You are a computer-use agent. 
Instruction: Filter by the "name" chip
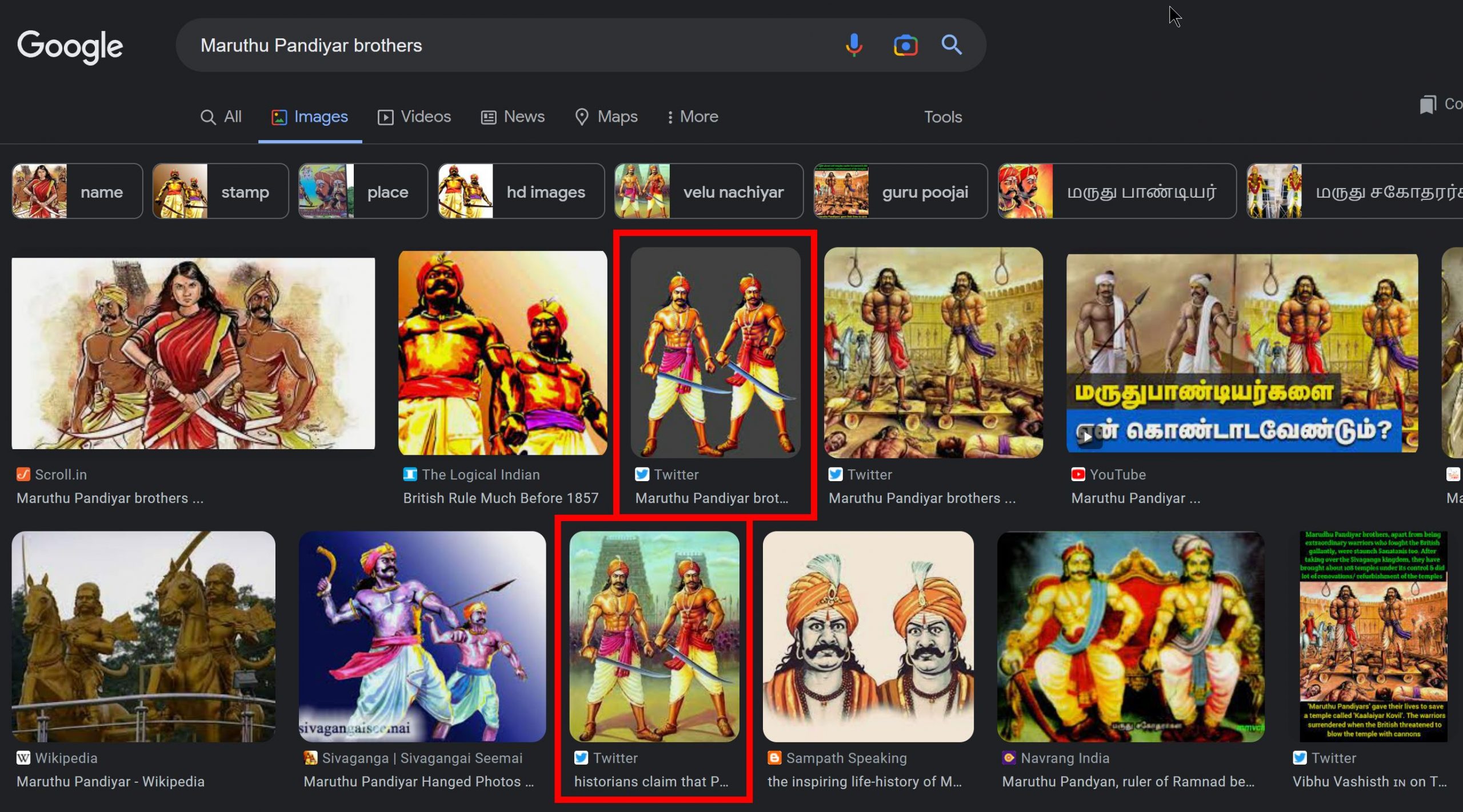coord(77,191)
